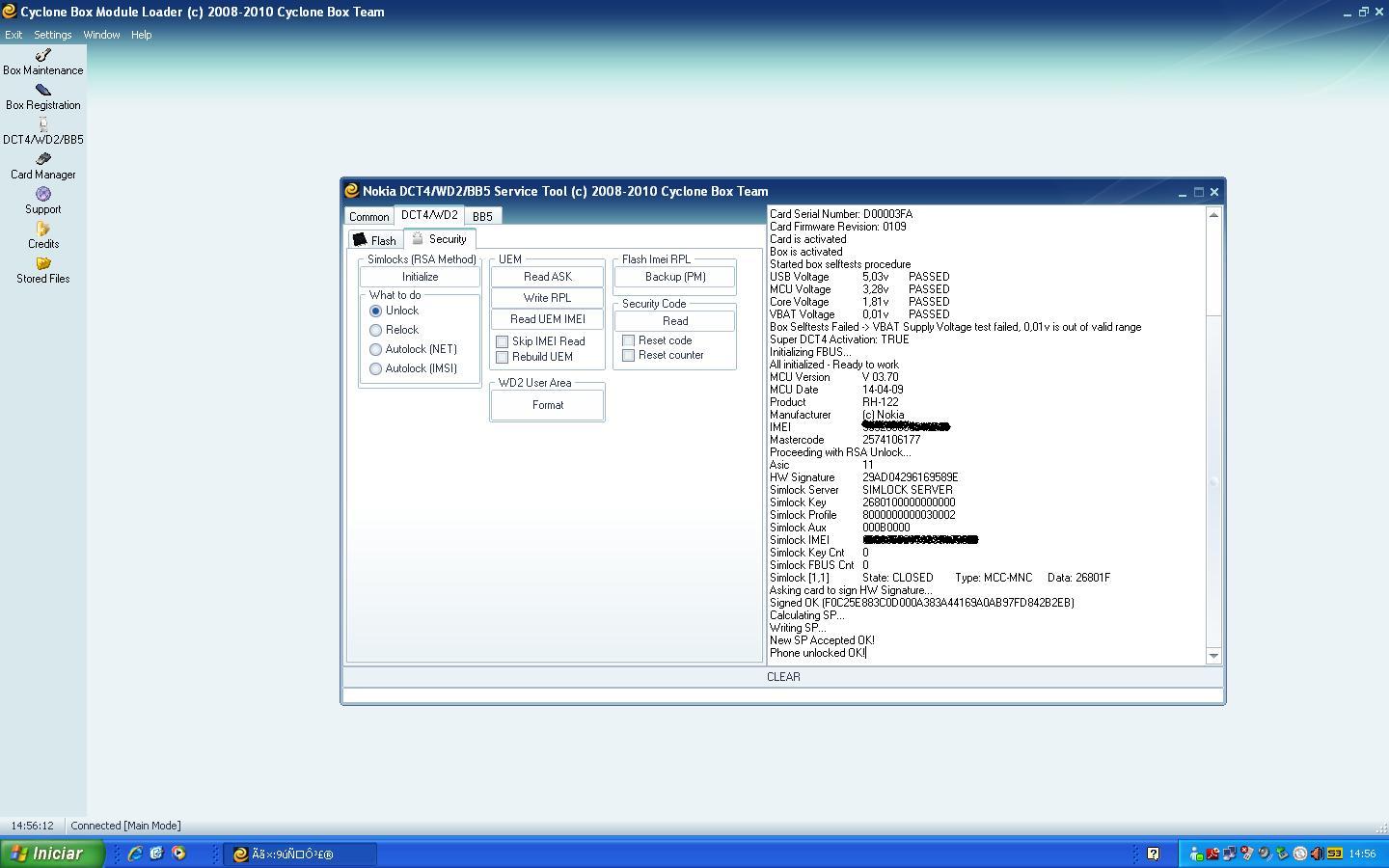Click the network connection tray icon

(x=1229, y=854)
